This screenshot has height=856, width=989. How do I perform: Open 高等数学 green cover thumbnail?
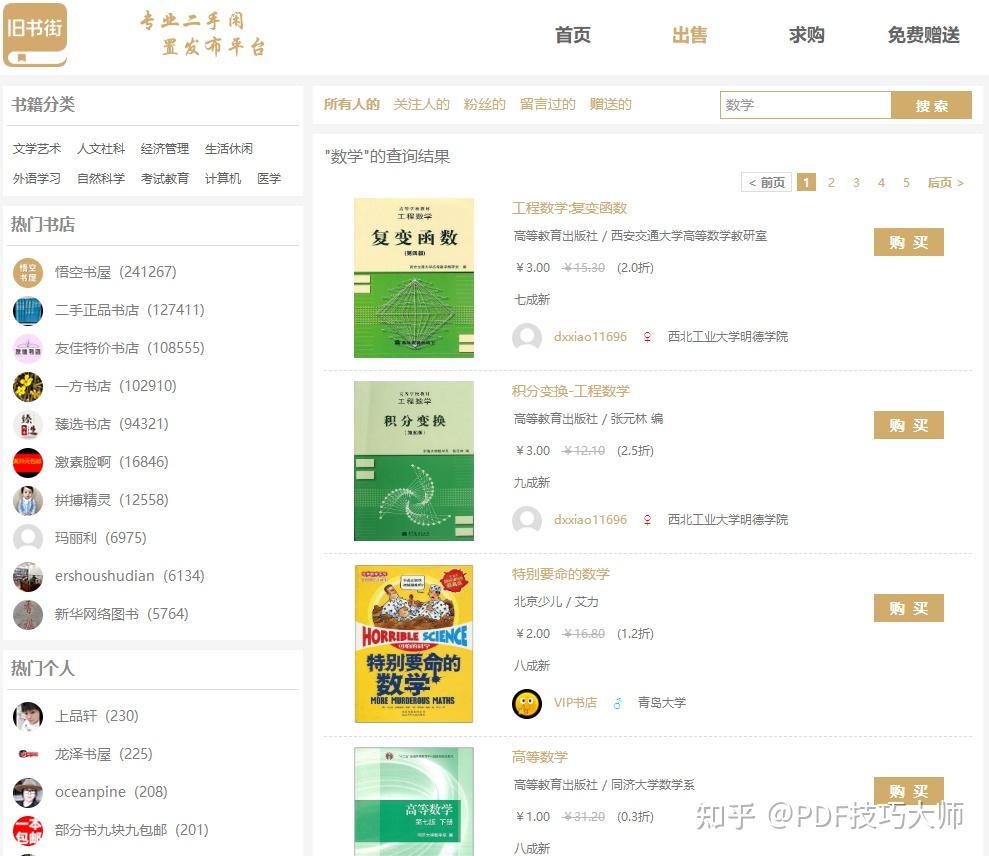coord(414,802)
